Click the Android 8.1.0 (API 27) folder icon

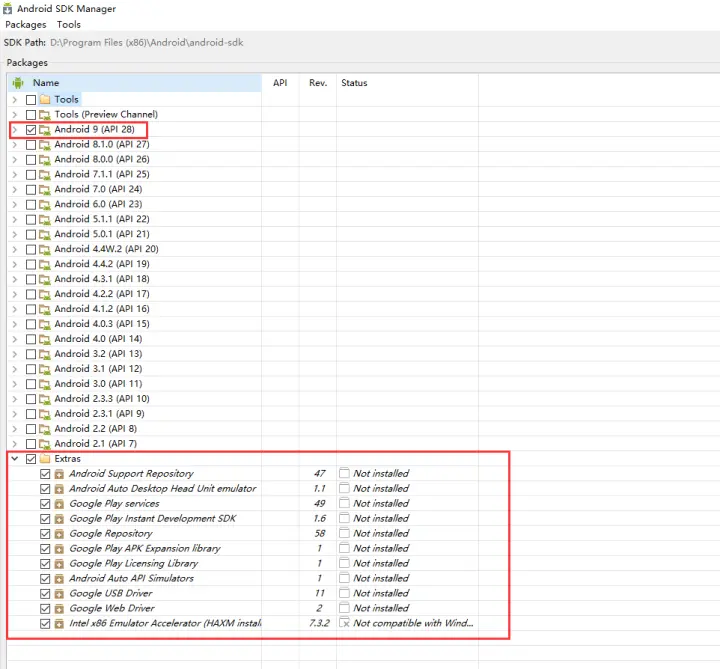45,145
